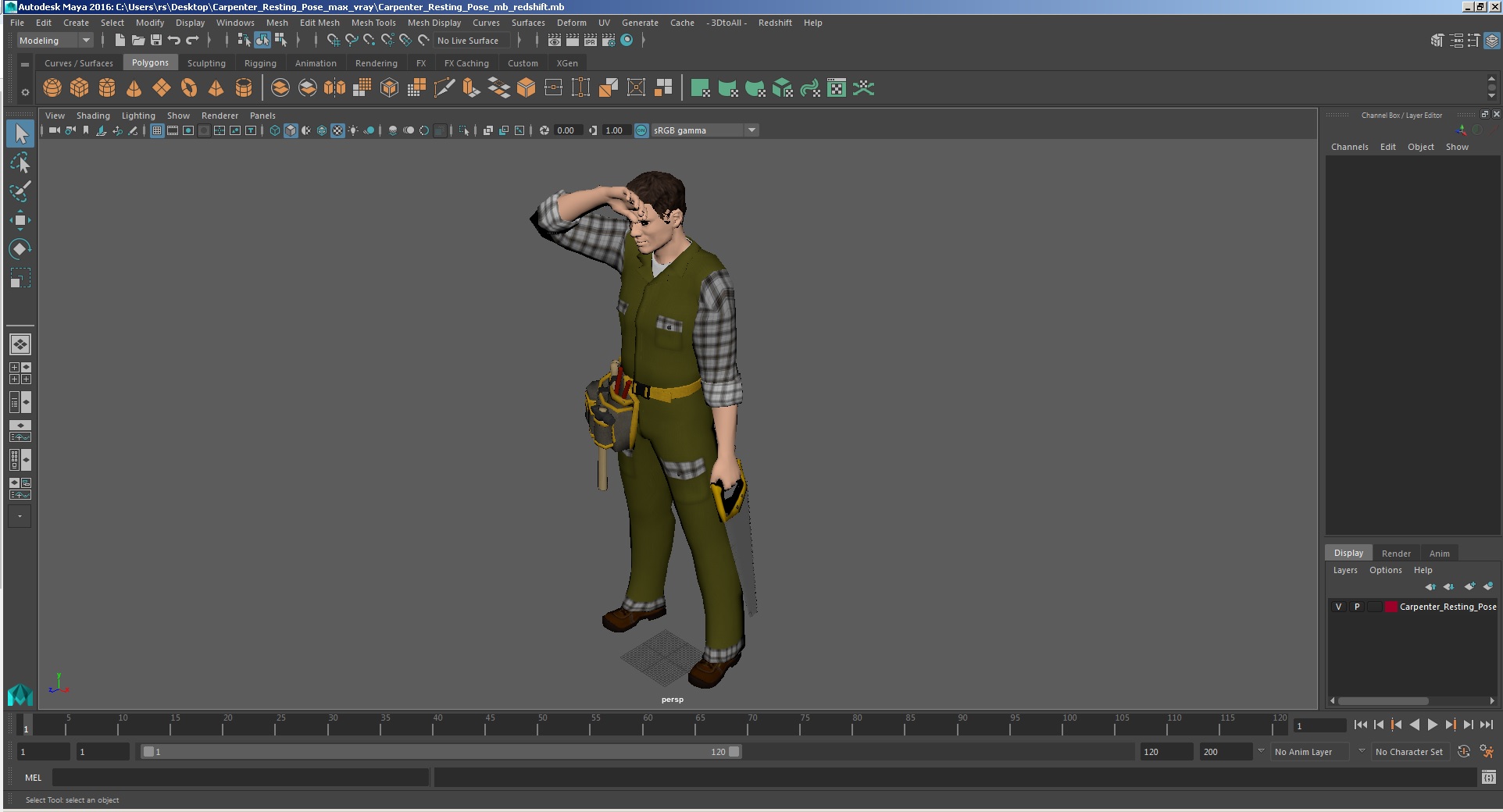
Task: Step forward one frame
Action: coord(1469,725)
